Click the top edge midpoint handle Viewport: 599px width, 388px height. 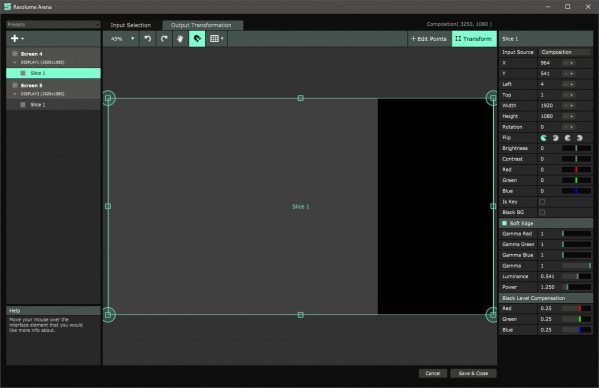[x=301, y=98]
